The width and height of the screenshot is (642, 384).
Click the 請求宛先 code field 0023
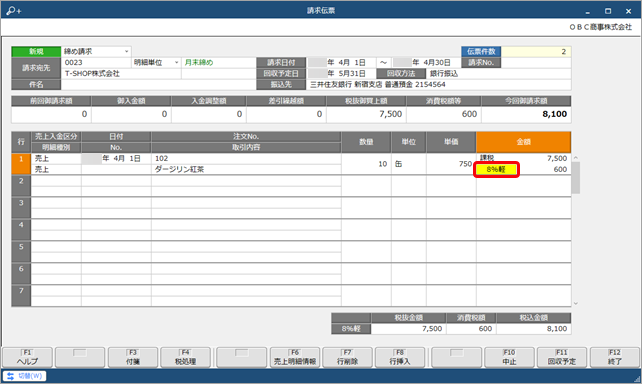tap(97, 63)
